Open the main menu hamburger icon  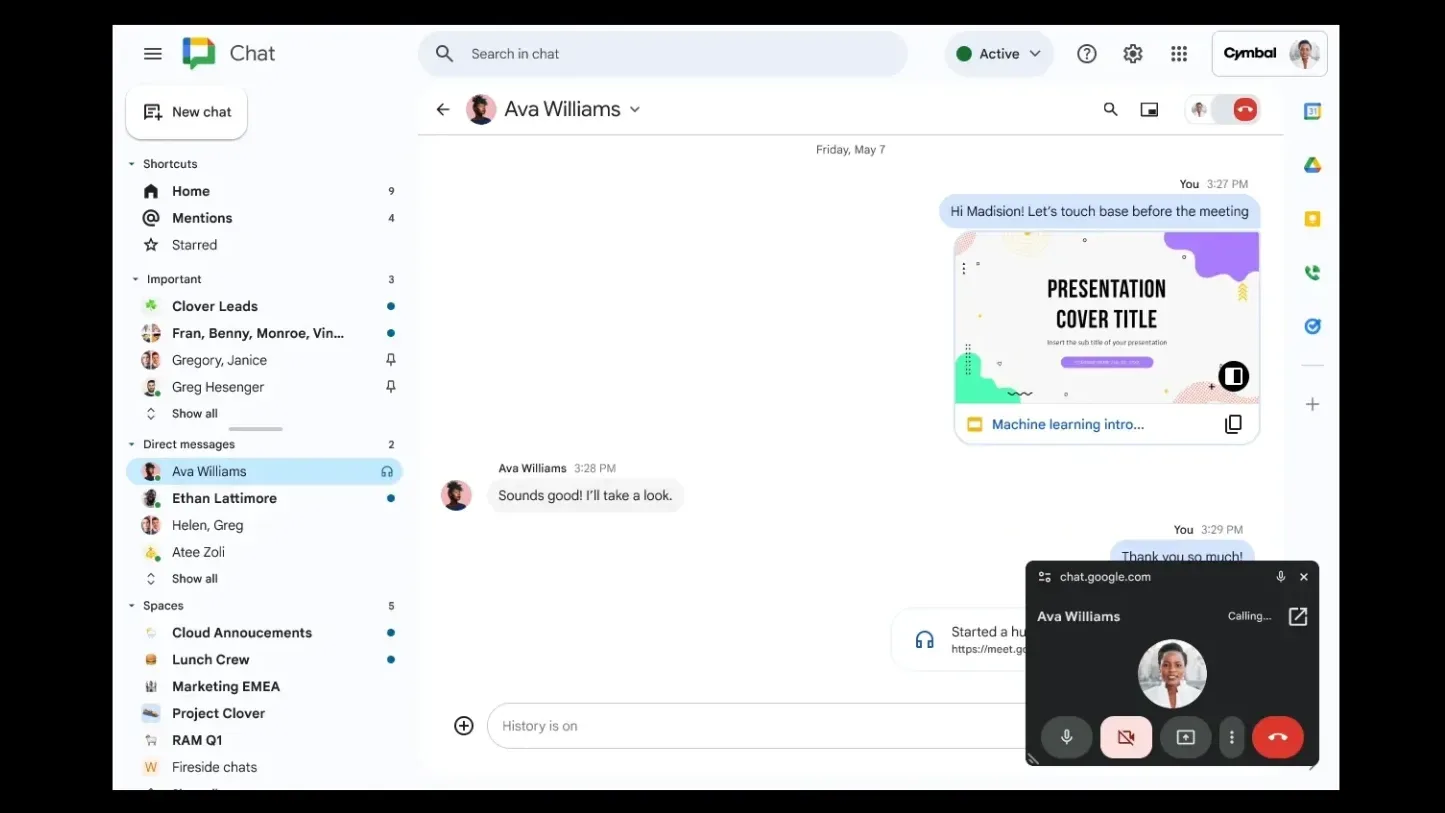coord(153,54)
